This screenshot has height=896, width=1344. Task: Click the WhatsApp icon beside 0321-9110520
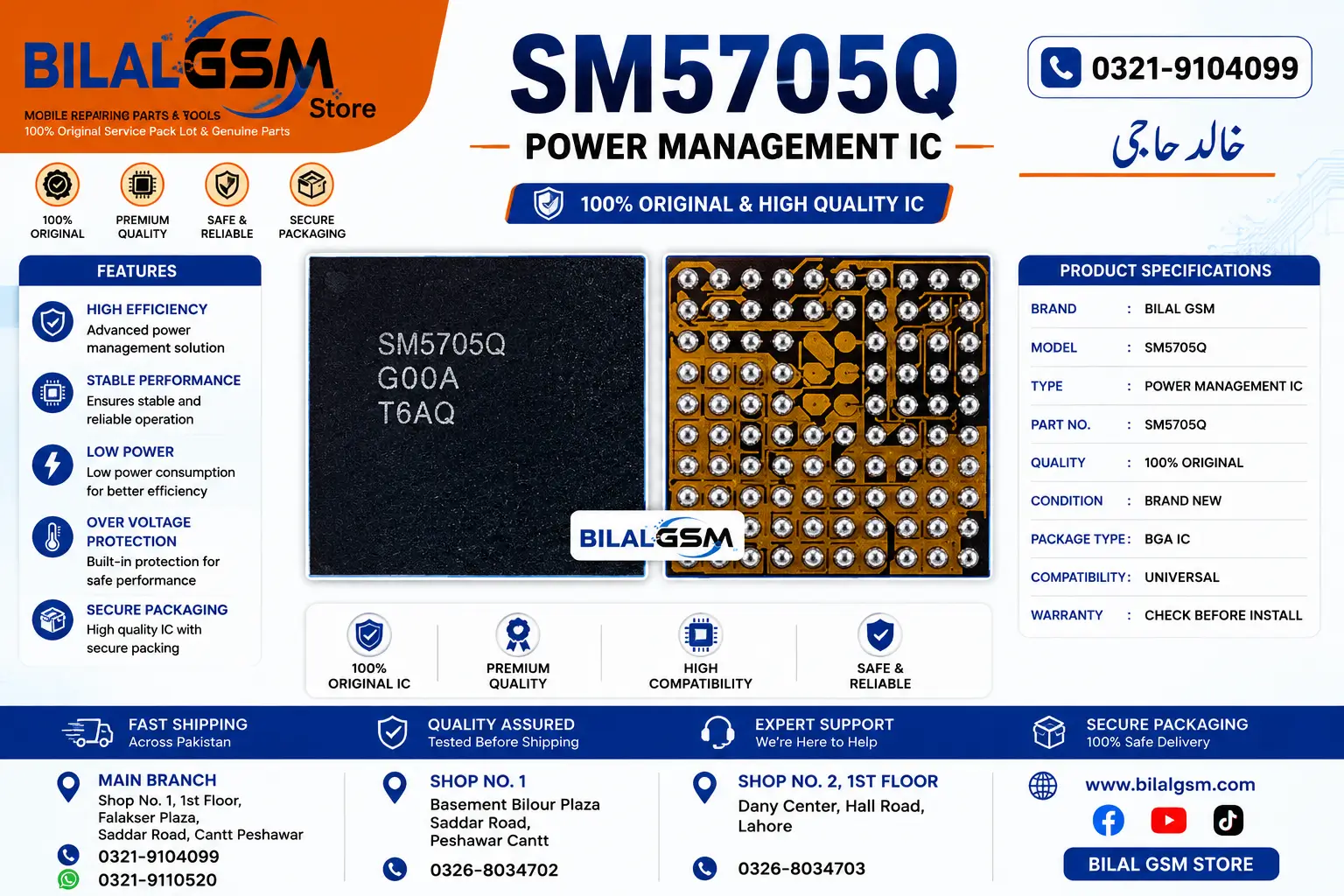pyautogui.click(x=68, y=879)
